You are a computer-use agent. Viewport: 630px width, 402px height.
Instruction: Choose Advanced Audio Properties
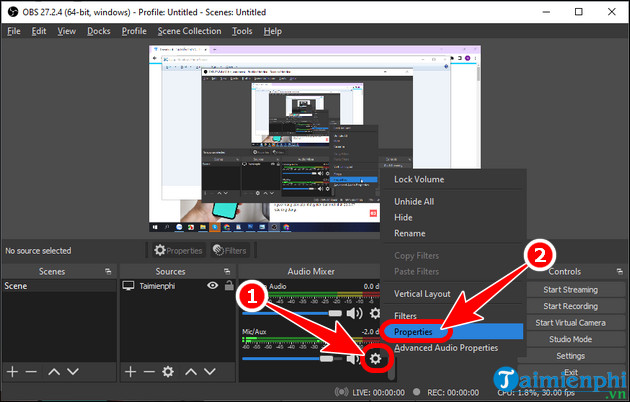pyautogui.click(x=446, y=348)
